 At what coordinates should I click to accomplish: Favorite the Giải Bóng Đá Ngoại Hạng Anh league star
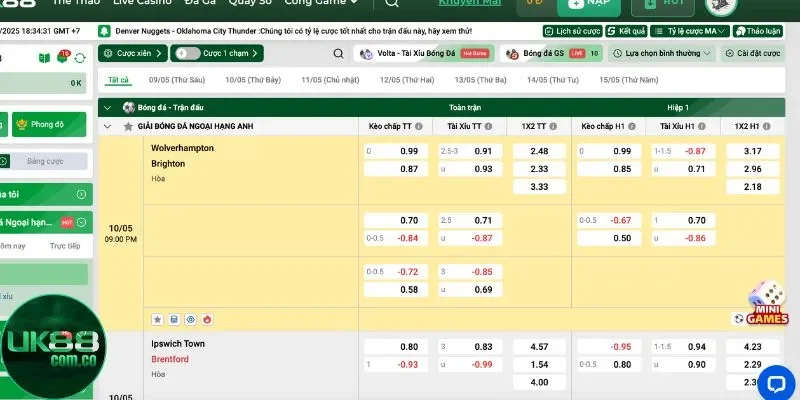(x=127, y=127)
